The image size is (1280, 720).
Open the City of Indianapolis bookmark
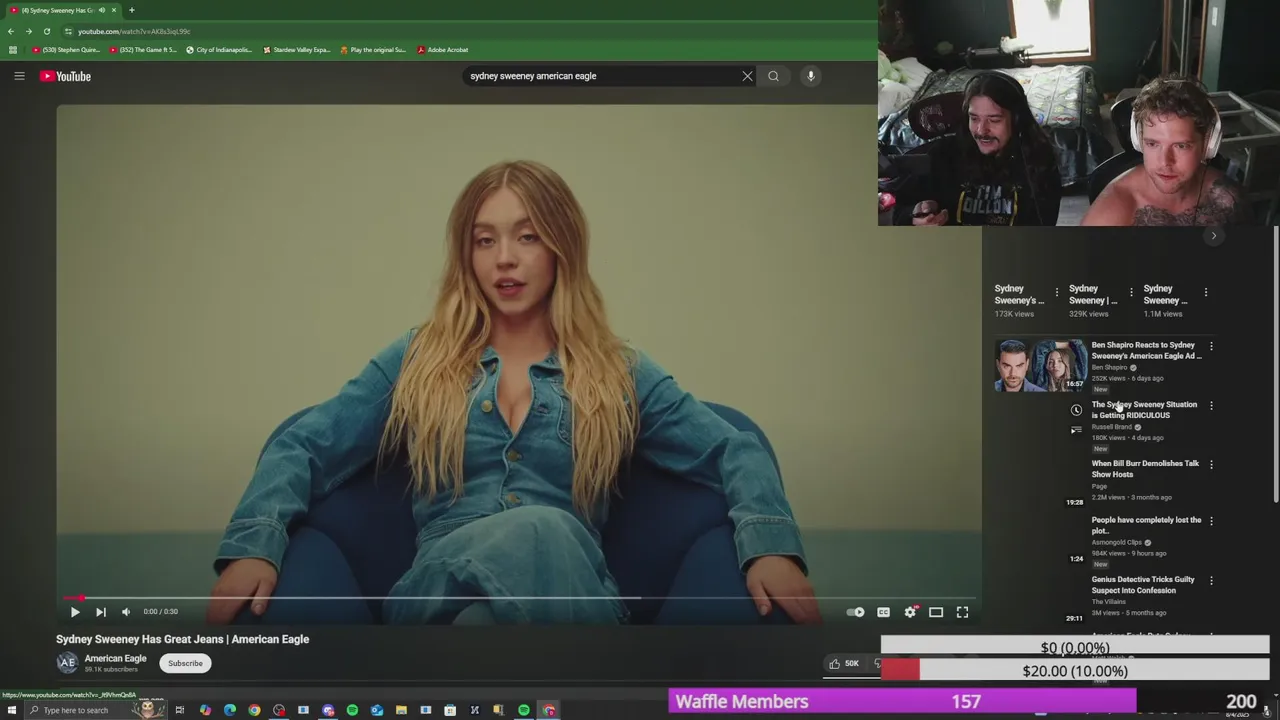coord(219,49)
